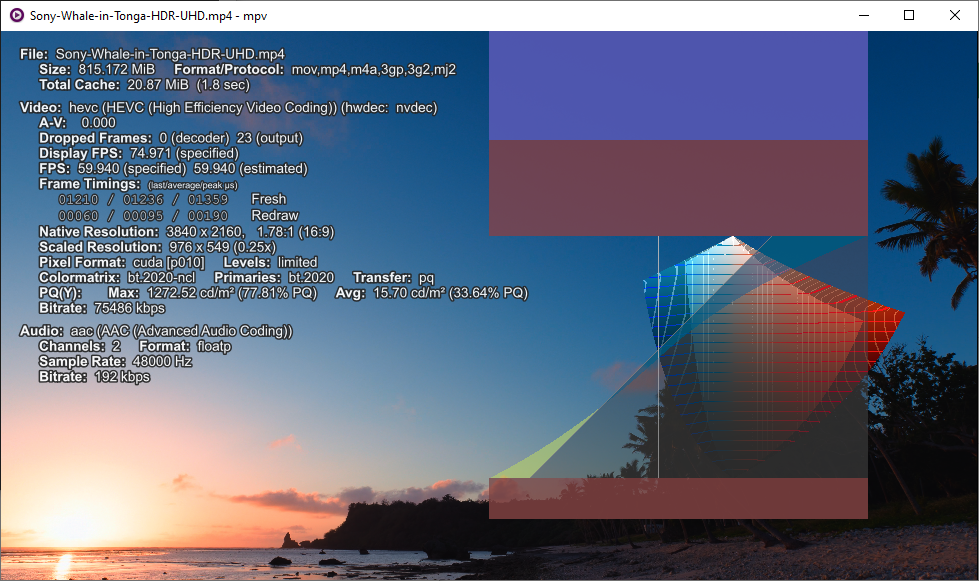Click the Channels value '2'
Viewport: 979px width, 581px height.
tap(116, 346)
